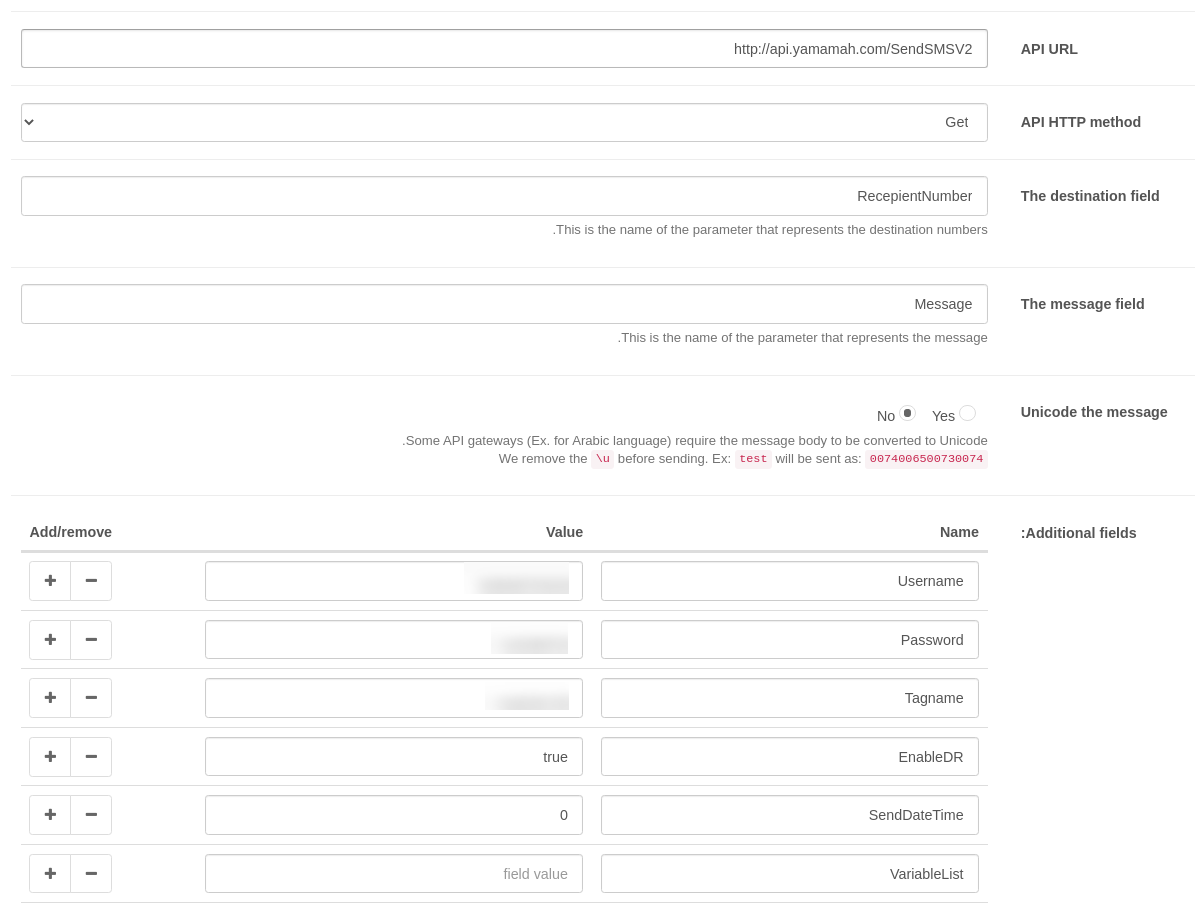
Task: Remove the Tagname field row
Action: 91,698
